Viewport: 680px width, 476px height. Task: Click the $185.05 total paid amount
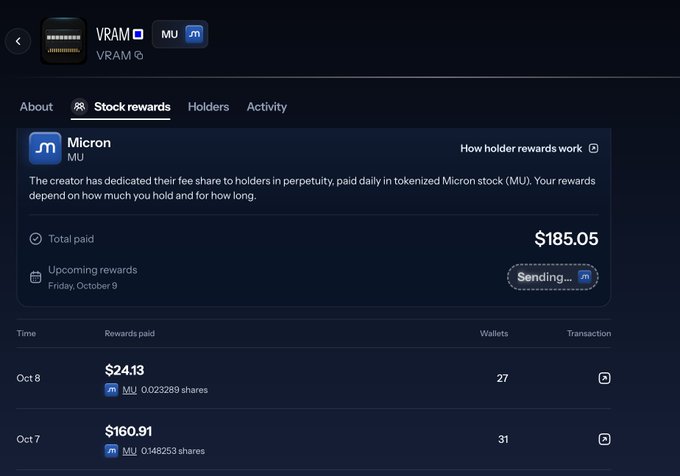tap(566, 239)
